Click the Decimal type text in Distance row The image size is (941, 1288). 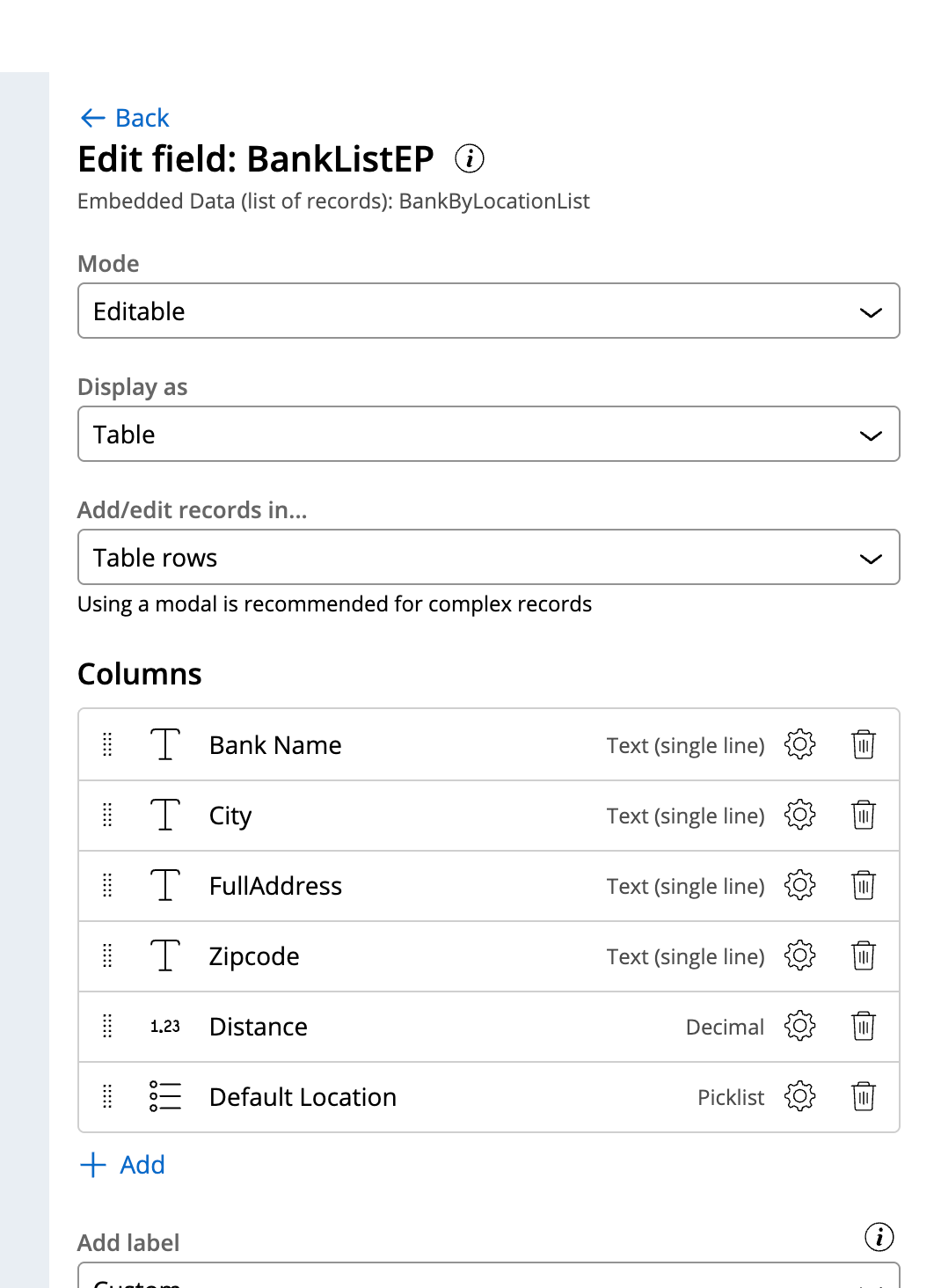[x=725, y=1027]
